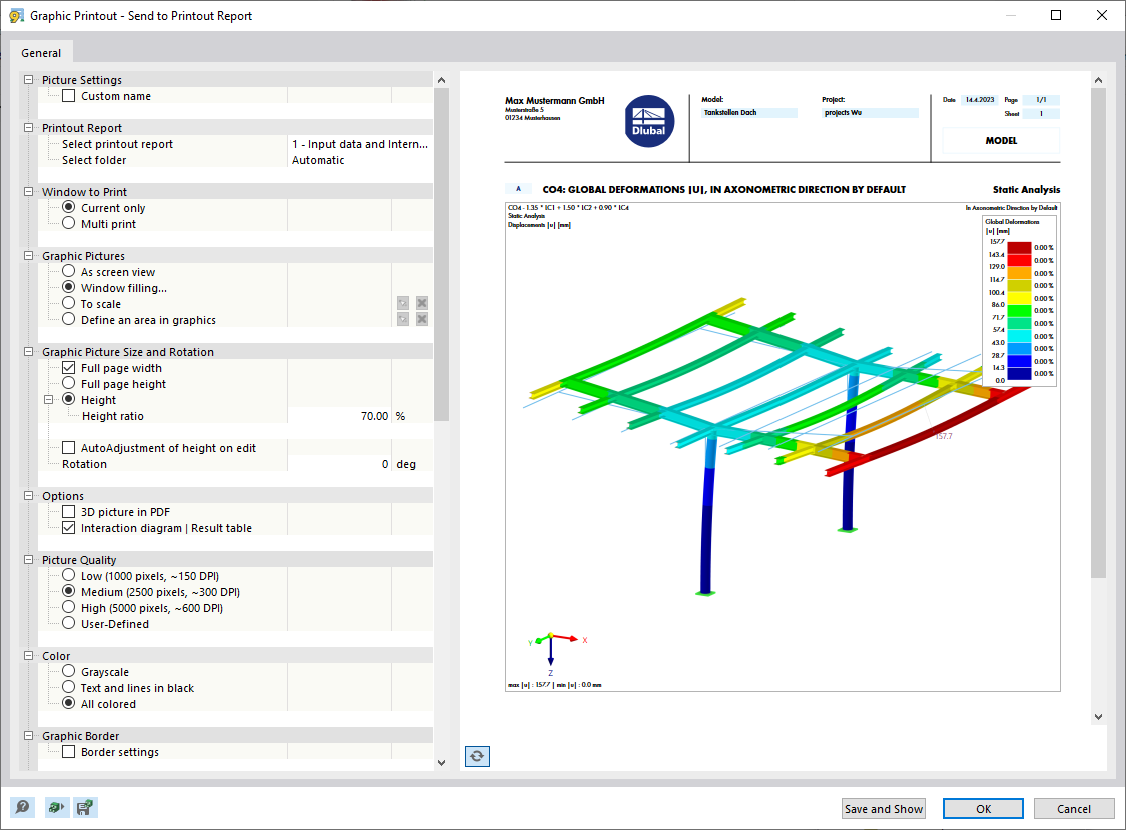The height and width of the screenshot is (830, 1126).
Task: Click the settings panel scroll up arrow
Action: coord(441,80)
